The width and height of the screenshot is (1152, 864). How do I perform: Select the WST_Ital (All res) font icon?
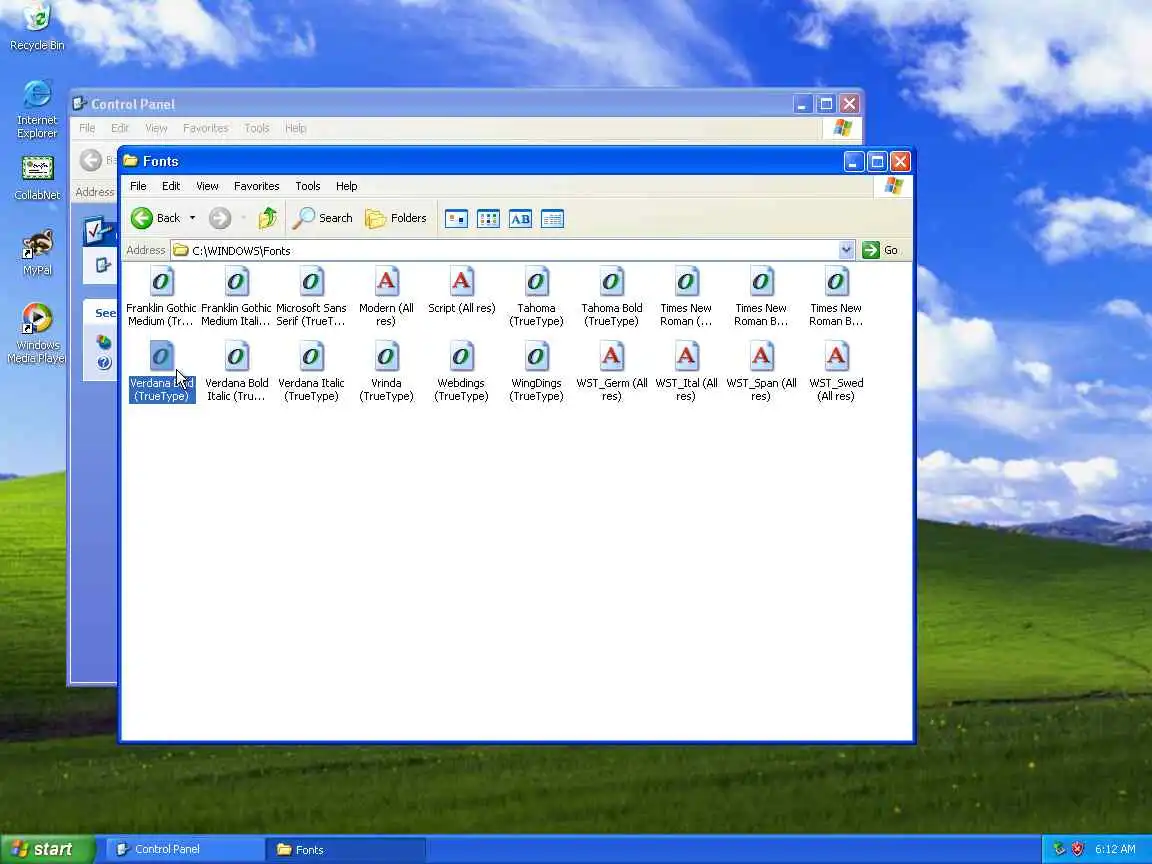tap(686, 357)
